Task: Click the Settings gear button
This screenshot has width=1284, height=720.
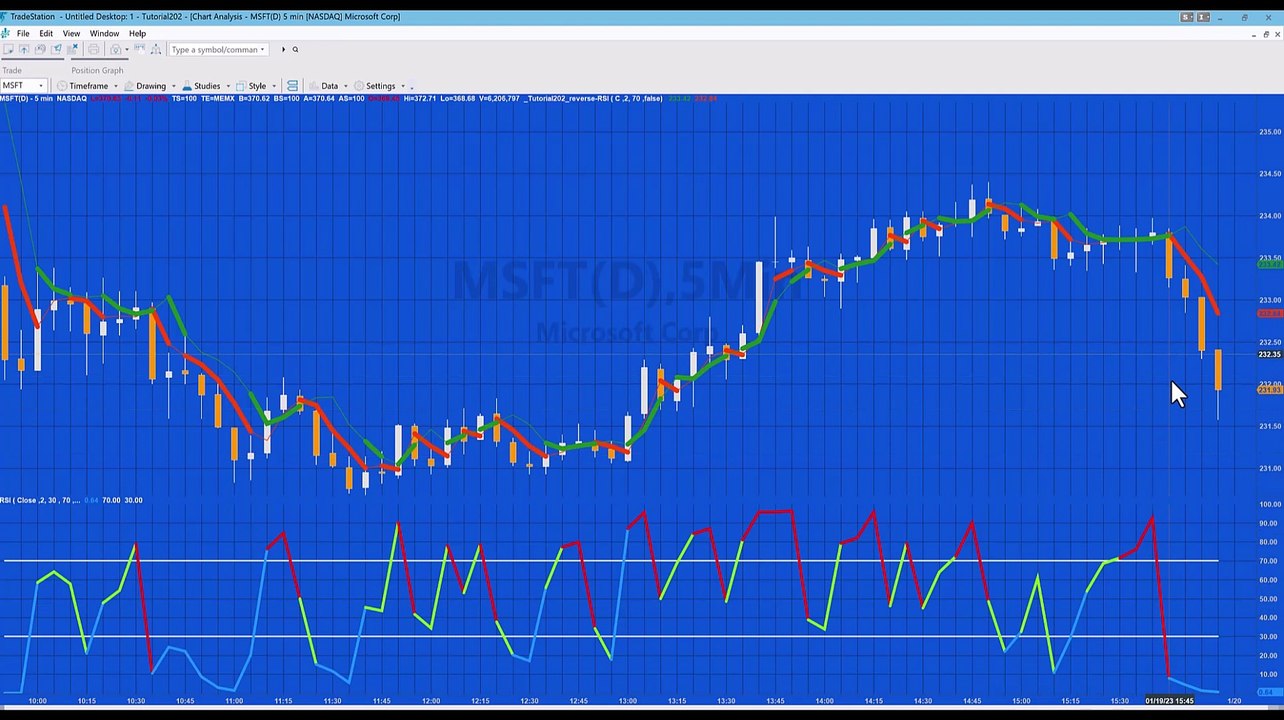Action: [x=375, y=86]
